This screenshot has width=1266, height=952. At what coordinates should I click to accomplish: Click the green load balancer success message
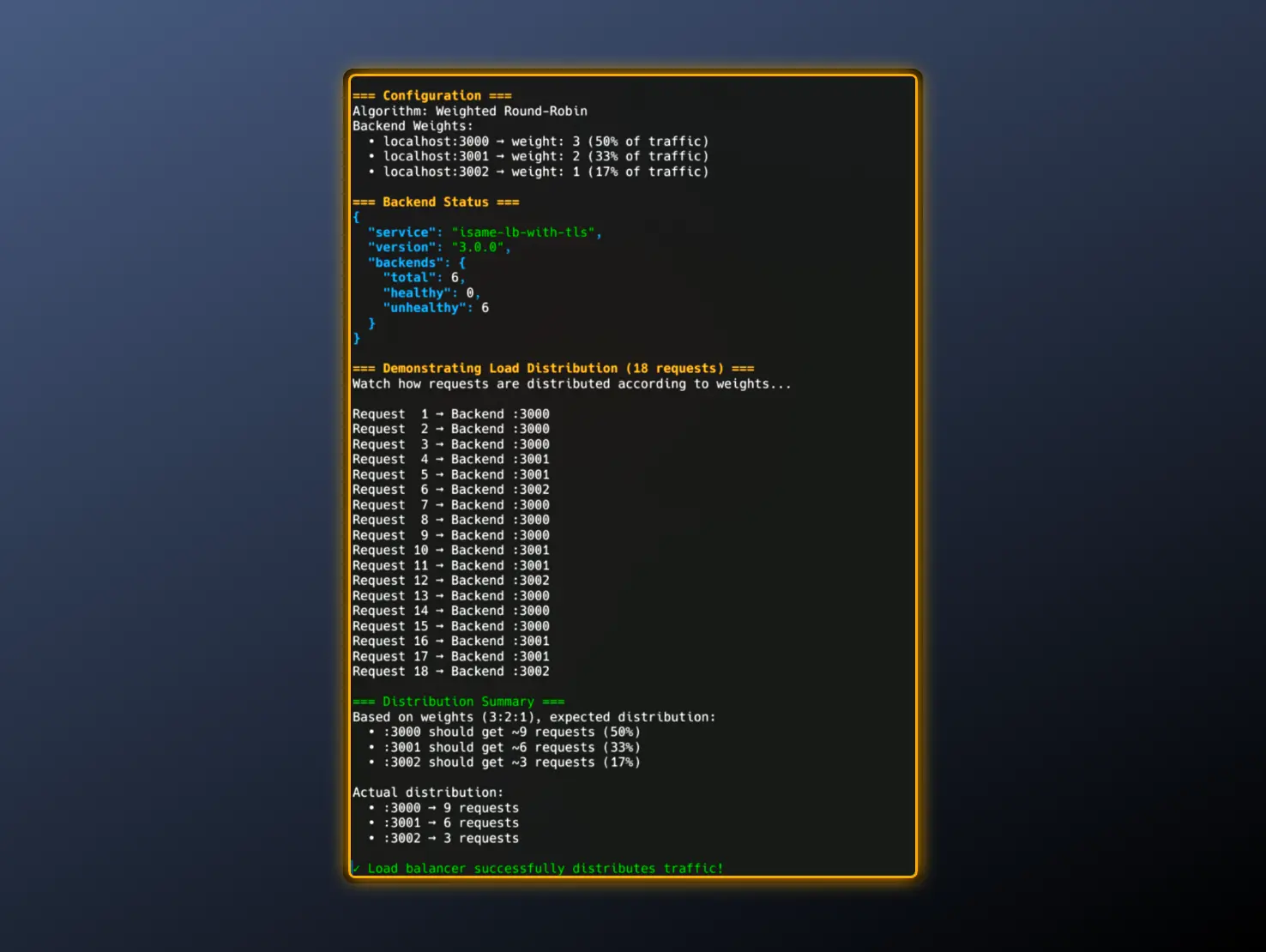click(x=545, y=868)
